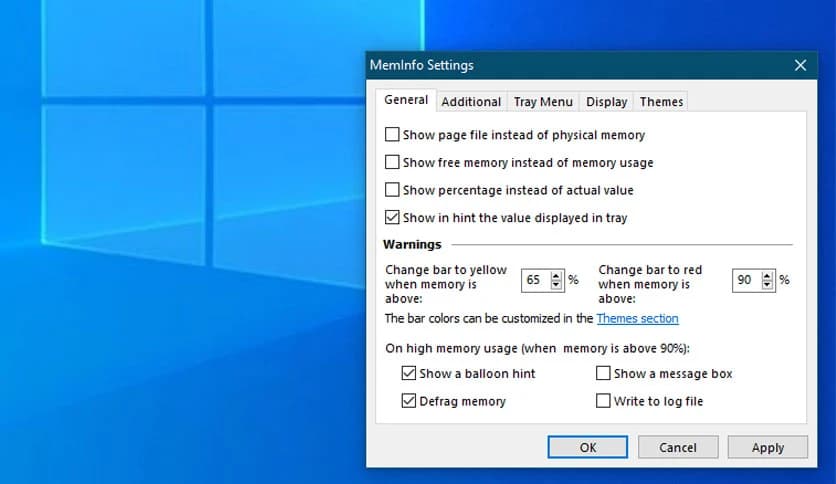Click the 'Change bar to yellow when memory is above' label

tap(446, 284)
